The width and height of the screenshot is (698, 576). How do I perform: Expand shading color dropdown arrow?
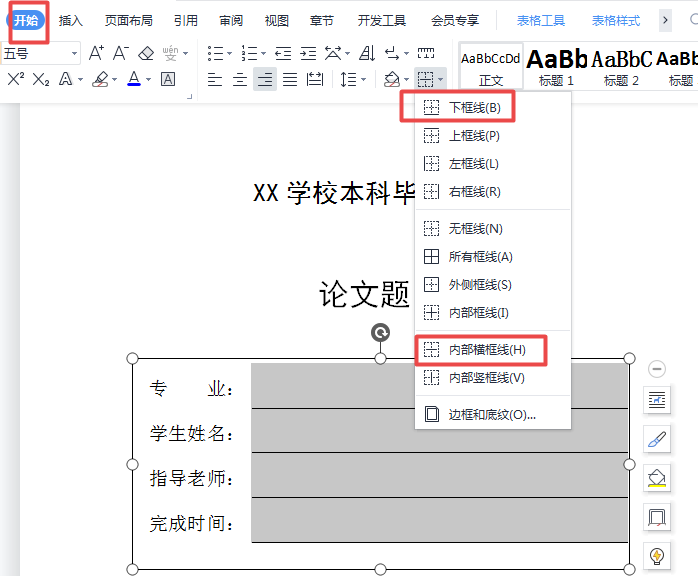point(406,80)
